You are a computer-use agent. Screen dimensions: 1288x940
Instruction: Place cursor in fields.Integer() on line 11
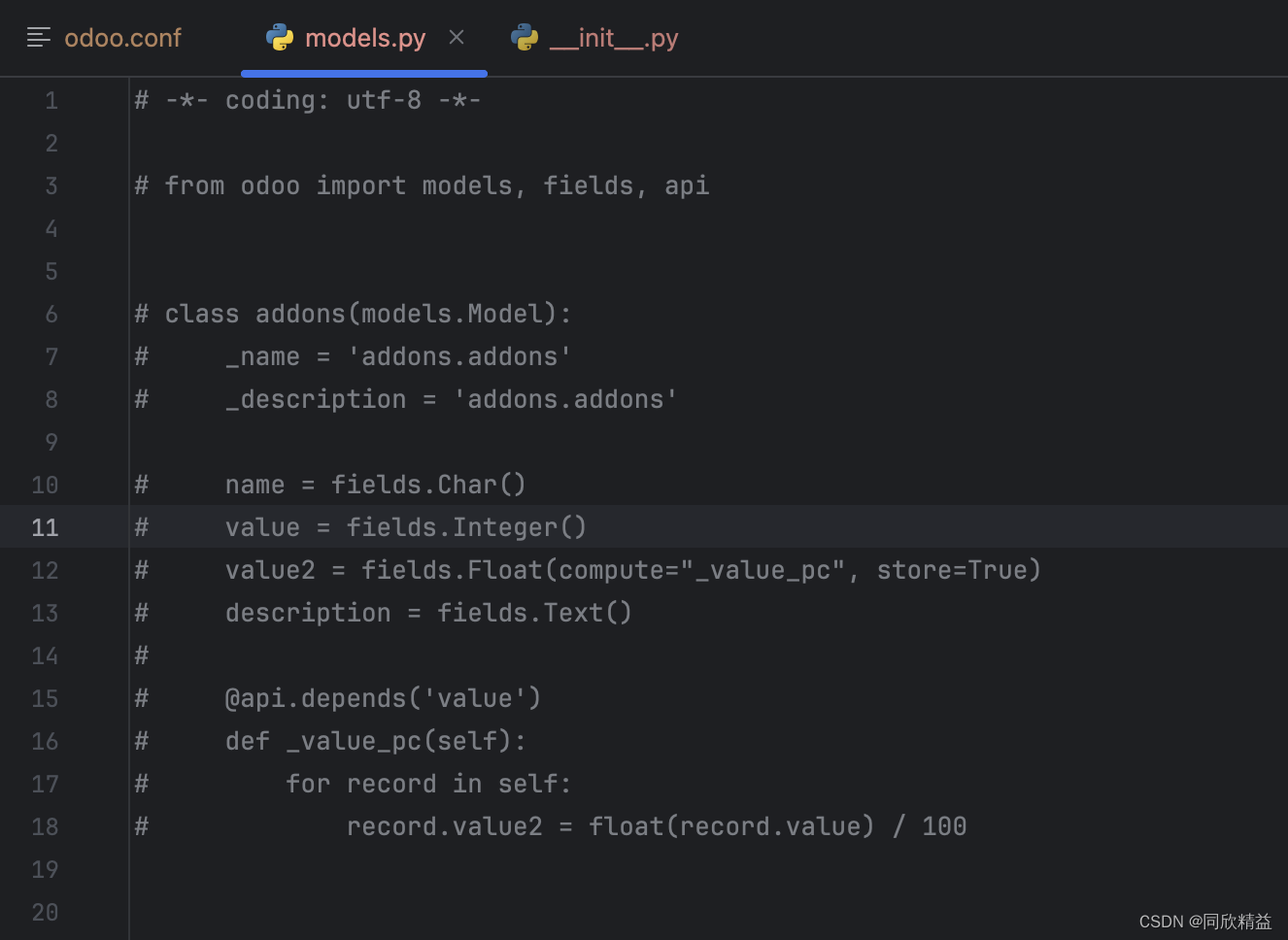click(x=466, y=527)
